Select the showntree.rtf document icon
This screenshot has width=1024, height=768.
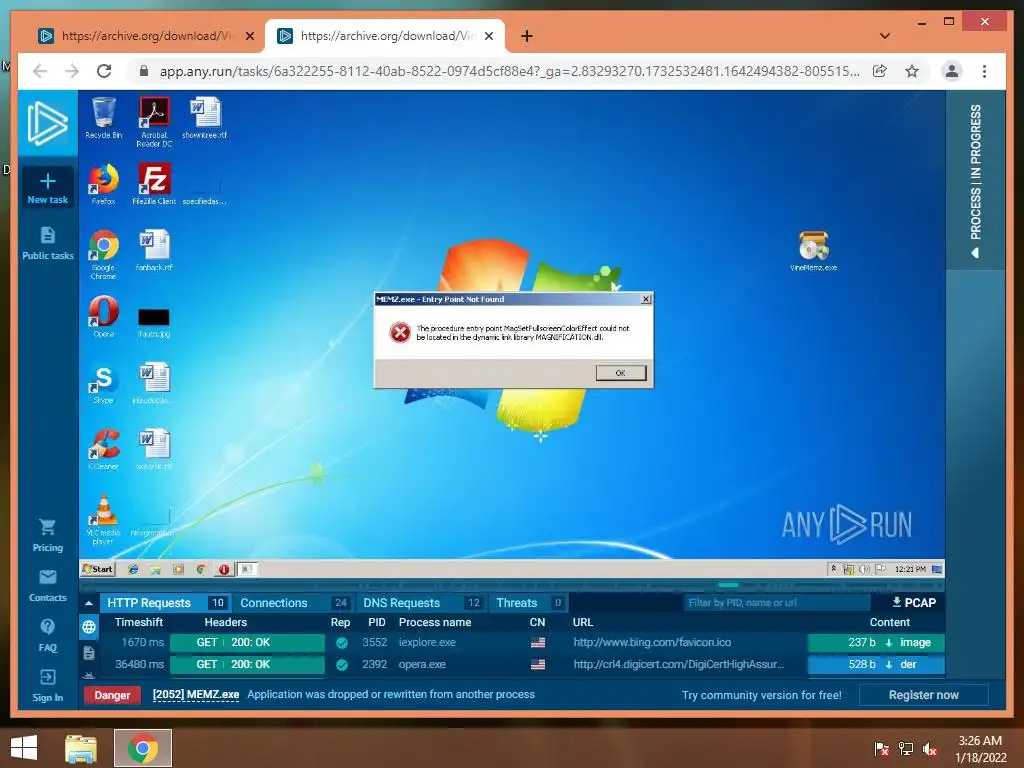204,118
